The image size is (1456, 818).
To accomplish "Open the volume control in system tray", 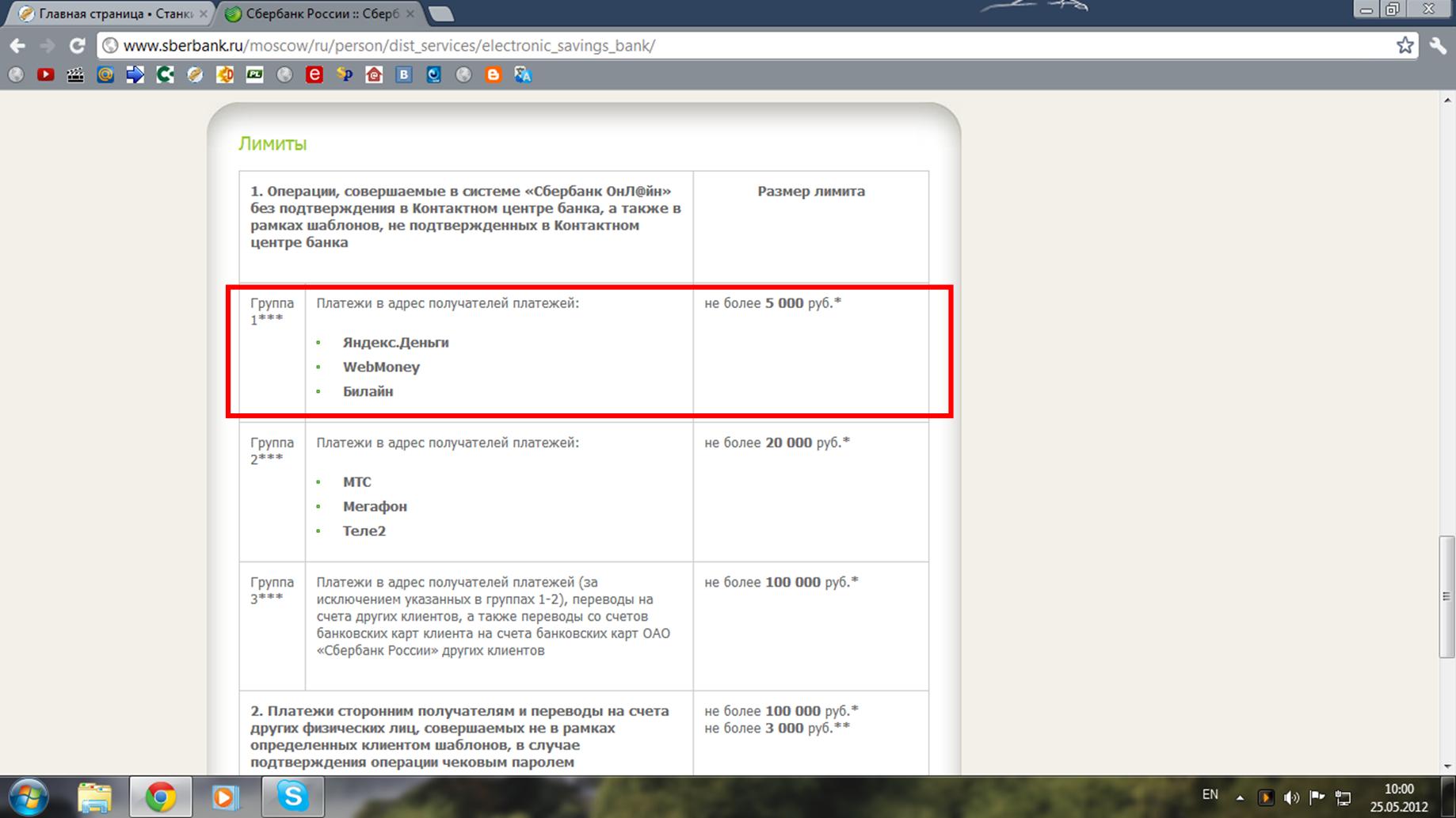I will tap(1291, 797).
